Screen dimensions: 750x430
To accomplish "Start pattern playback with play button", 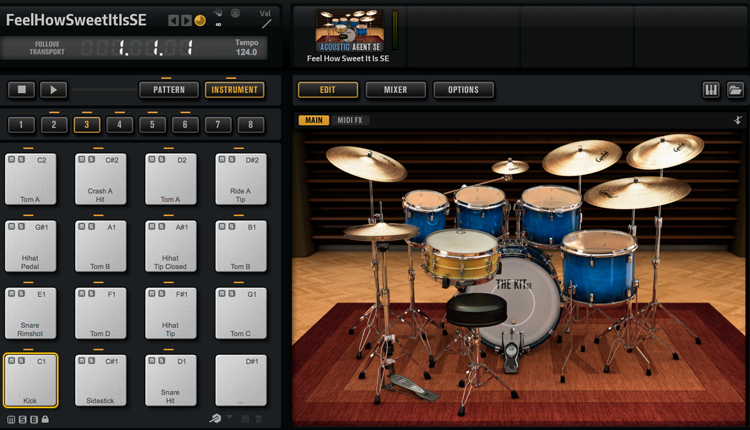I will 53,89.
